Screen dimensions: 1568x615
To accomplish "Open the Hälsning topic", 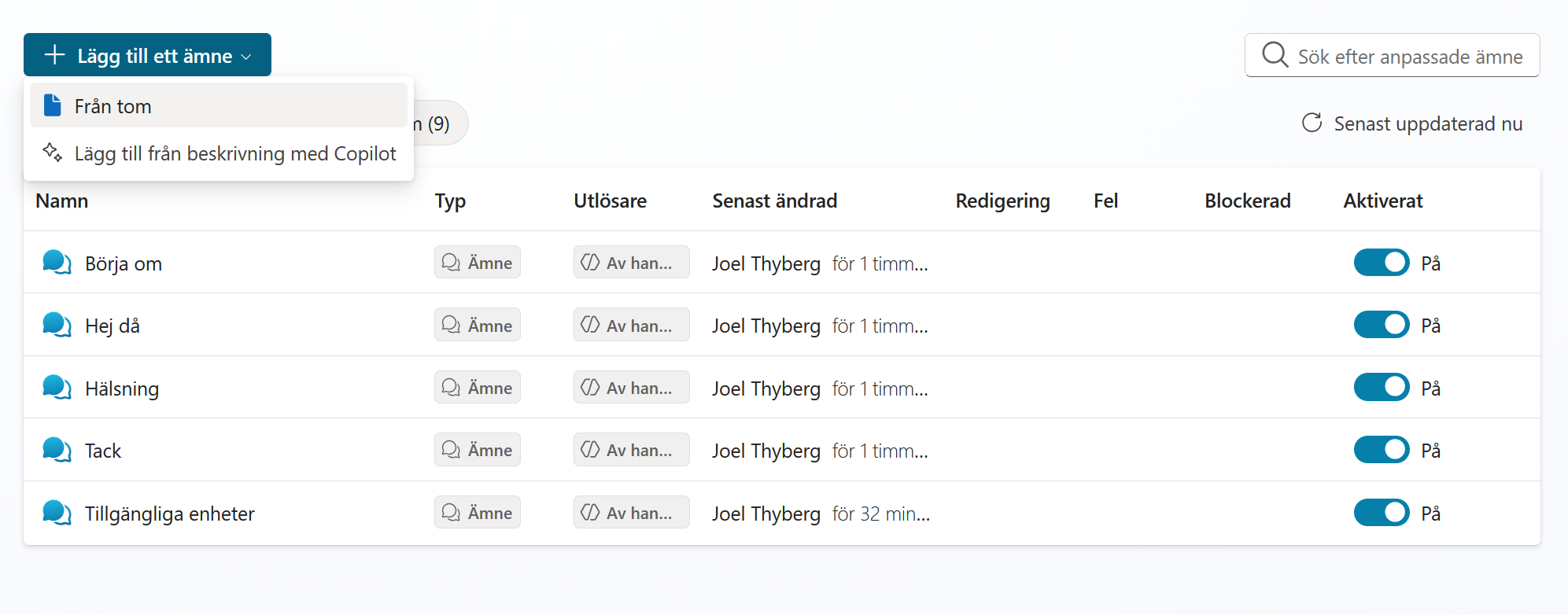I will pos(122,389).
